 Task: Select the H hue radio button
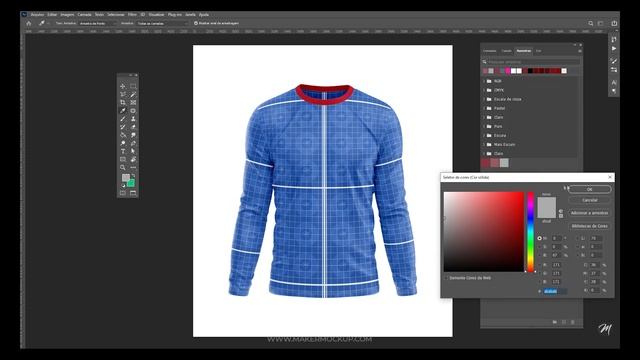[540, 238]
